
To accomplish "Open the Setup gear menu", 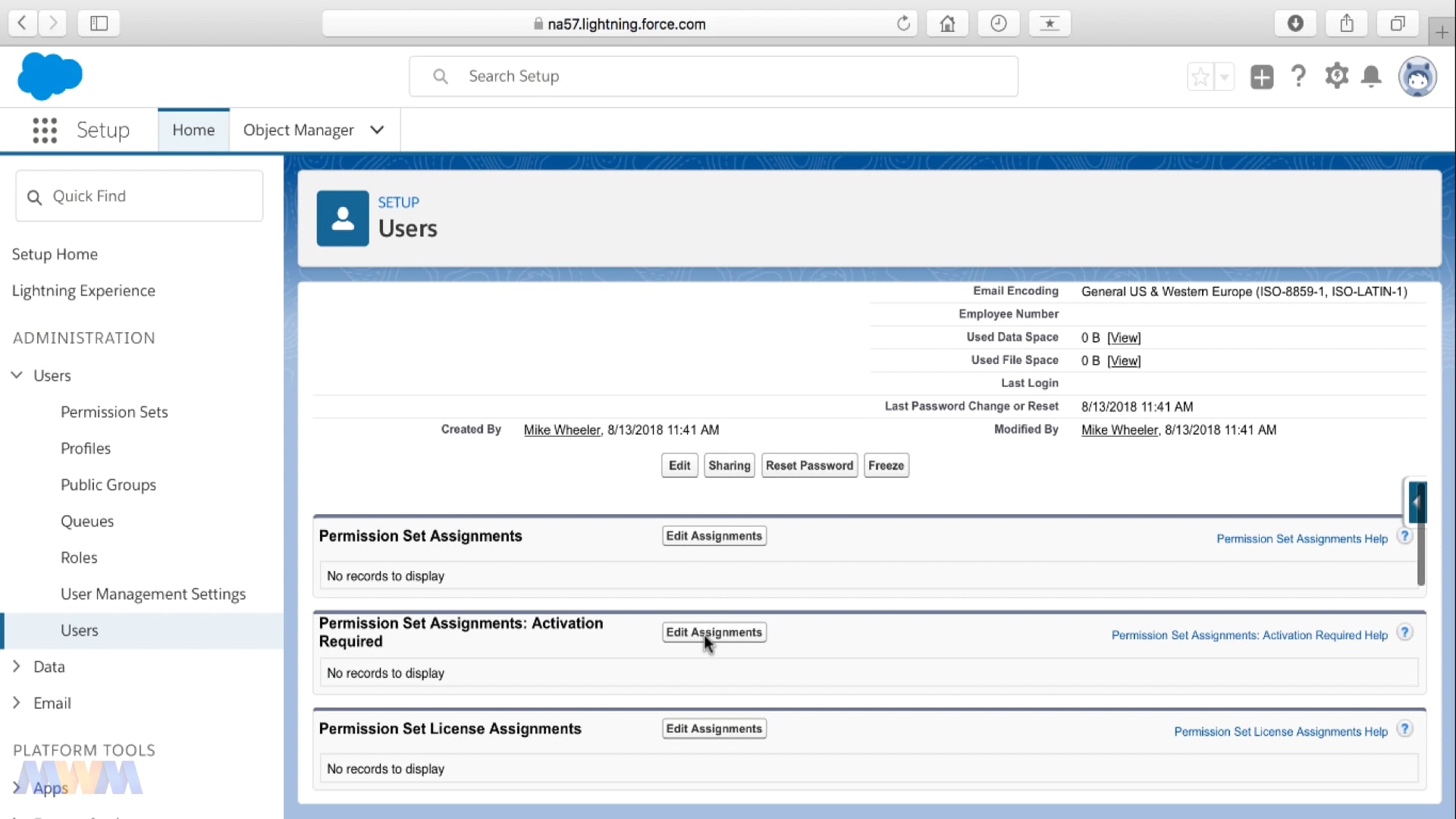I will [x=1336, y=76].
